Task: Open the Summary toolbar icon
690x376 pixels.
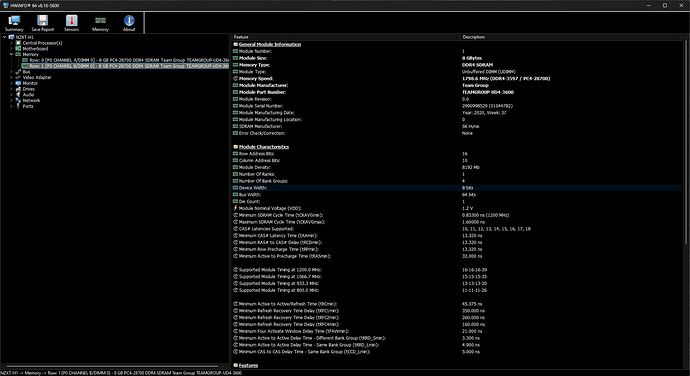Action: coord(14,23)
